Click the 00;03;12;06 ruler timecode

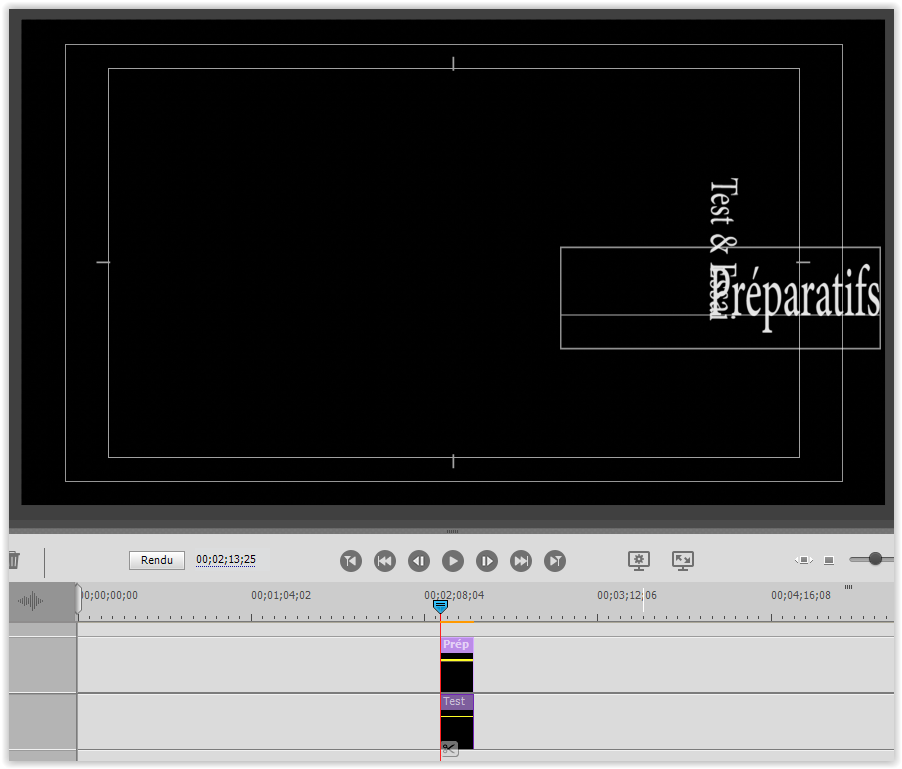point(626,595)
